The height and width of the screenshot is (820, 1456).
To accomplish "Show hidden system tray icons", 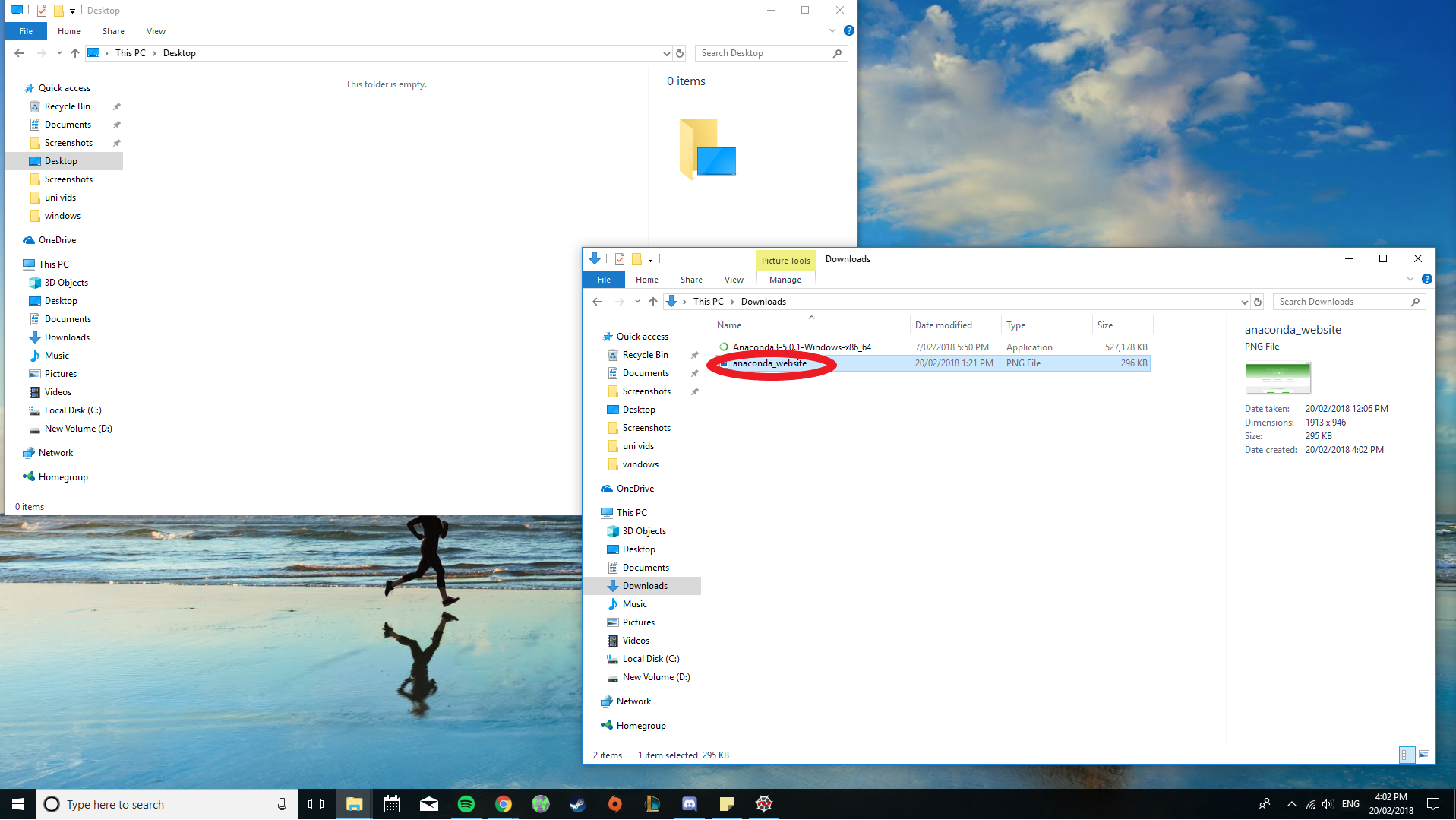I will 1291,804.
